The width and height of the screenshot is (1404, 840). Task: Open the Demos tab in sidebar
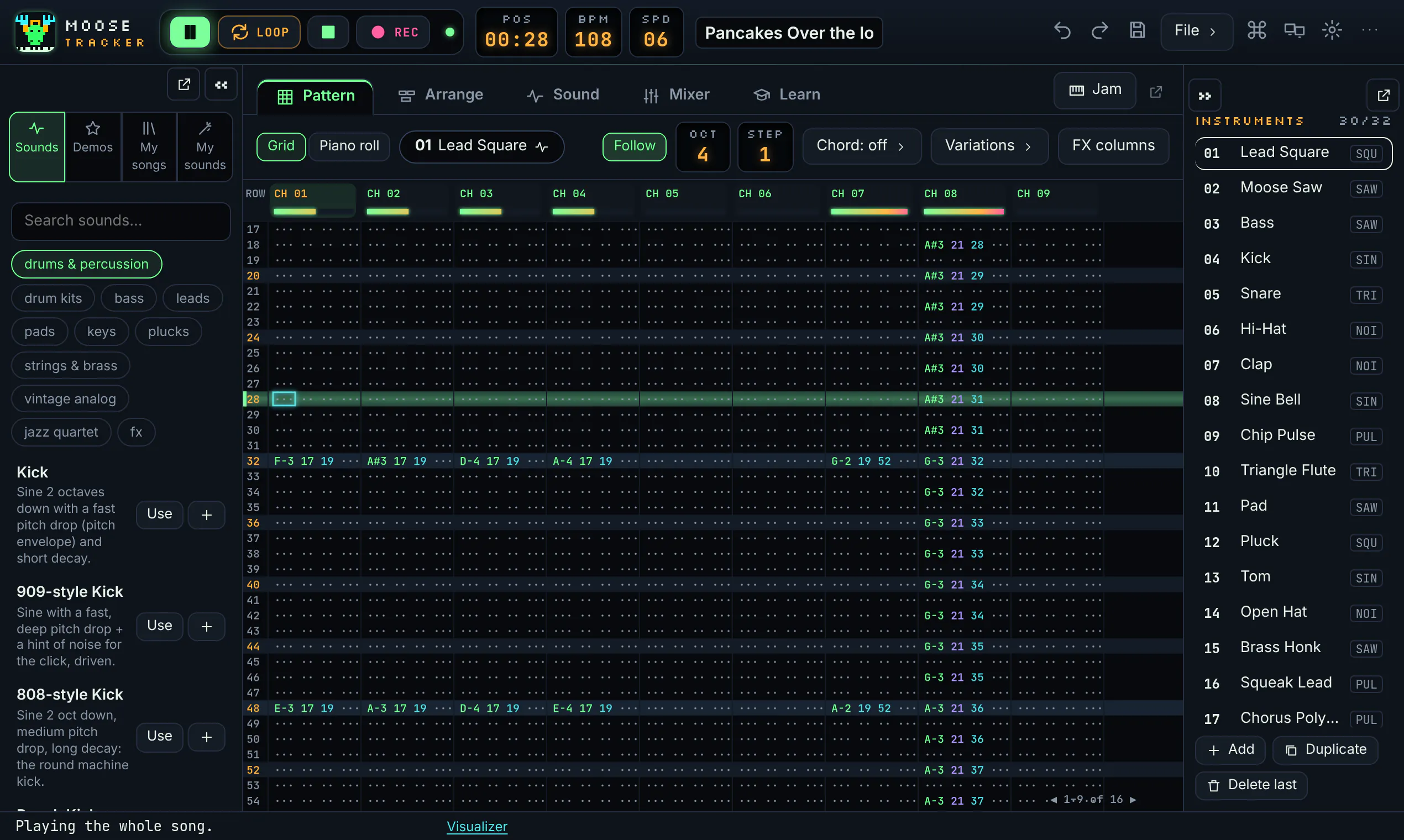(93, 146)
